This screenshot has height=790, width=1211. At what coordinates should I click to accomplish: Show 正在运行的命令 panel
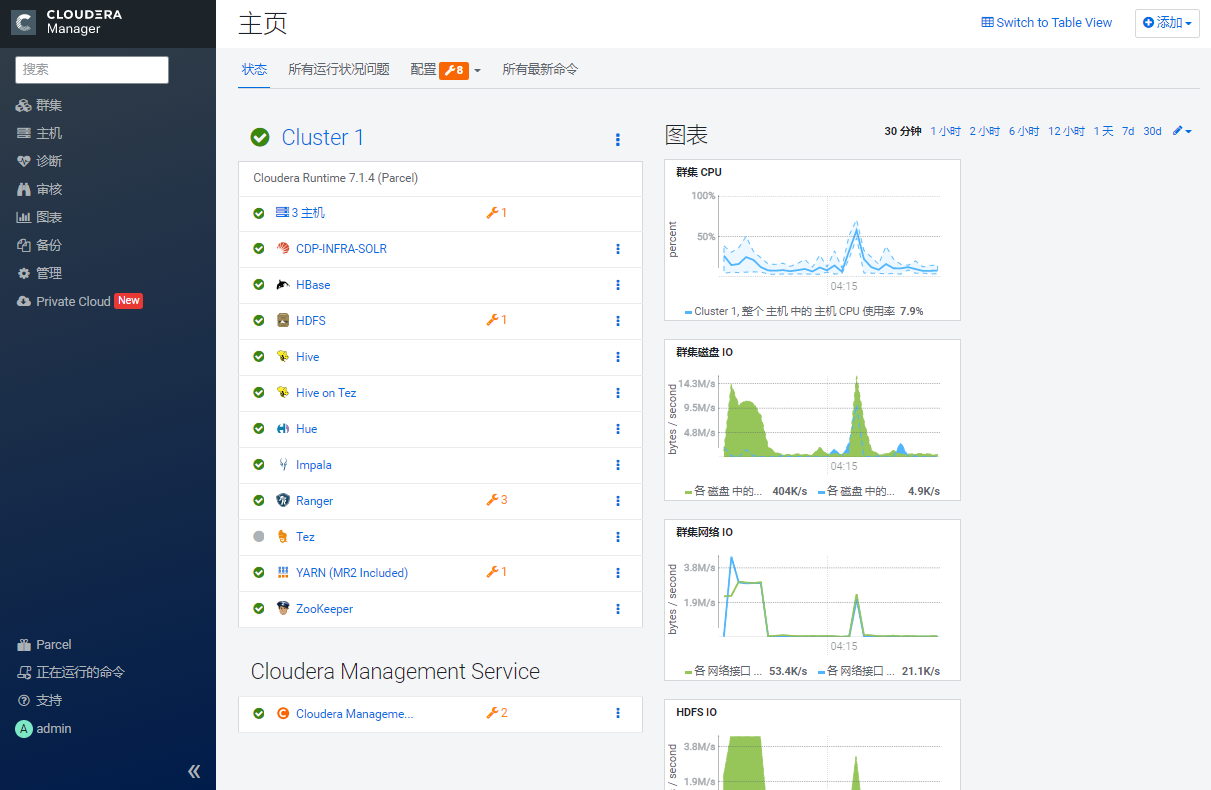71,673
